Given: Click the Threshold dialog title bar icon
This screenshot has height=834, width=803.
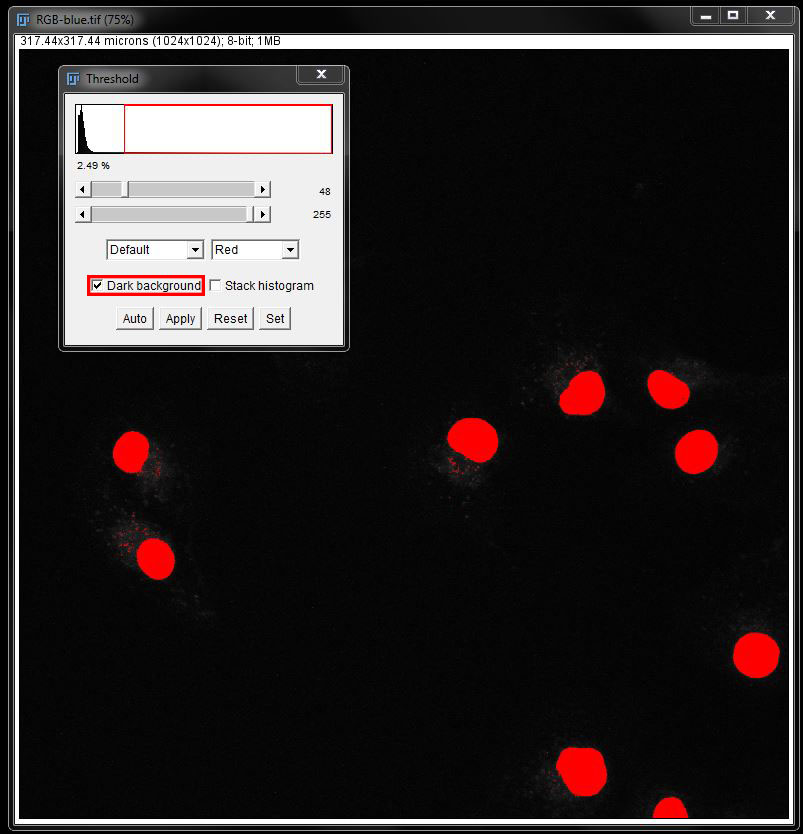Looking at the screenshot, I should (74, 78).
